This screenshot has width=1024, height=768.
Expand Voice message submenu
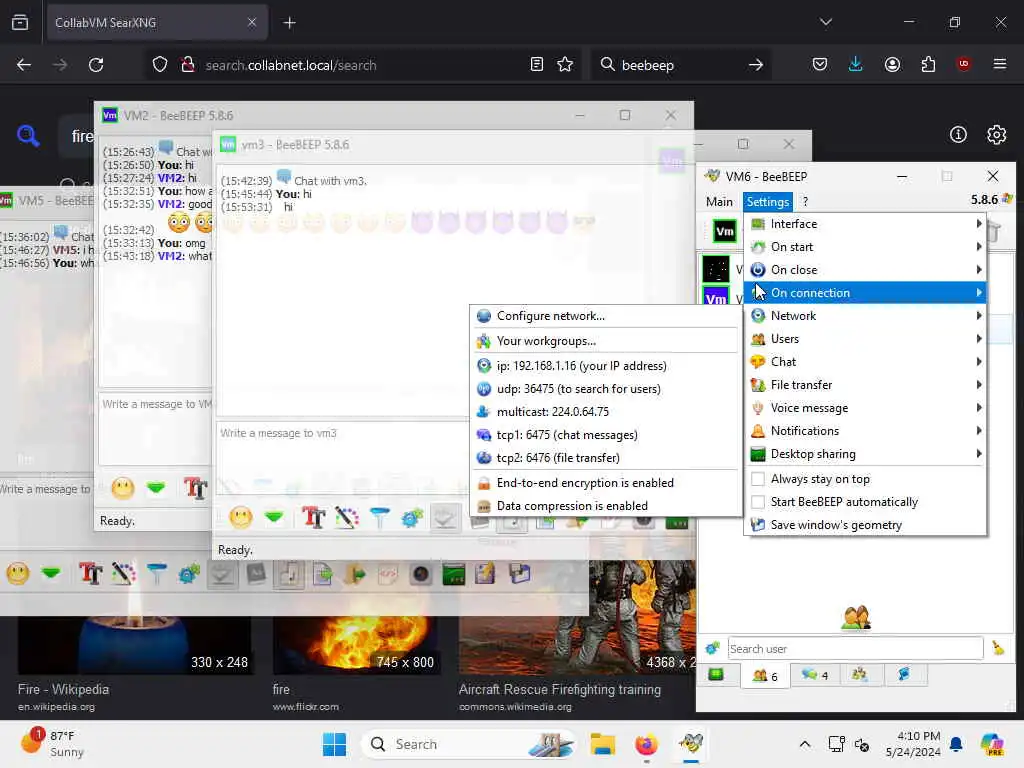coord(865,408)
